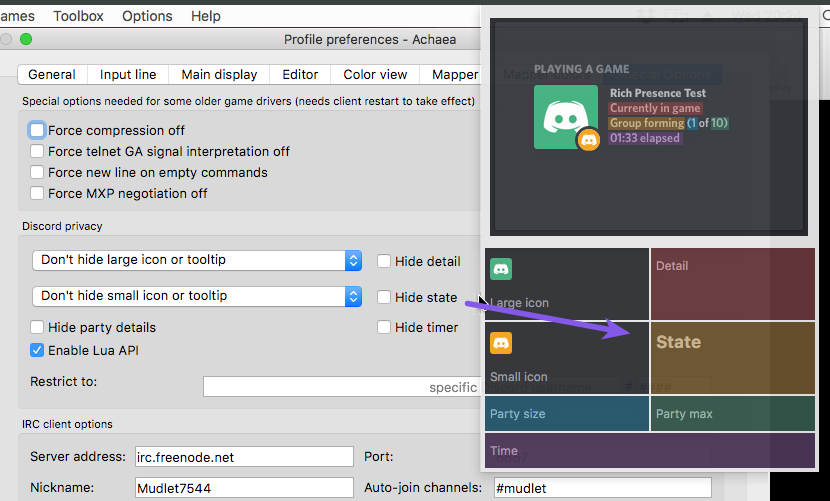Open the Color view tab
830x501 pixels.
[375, 75]
